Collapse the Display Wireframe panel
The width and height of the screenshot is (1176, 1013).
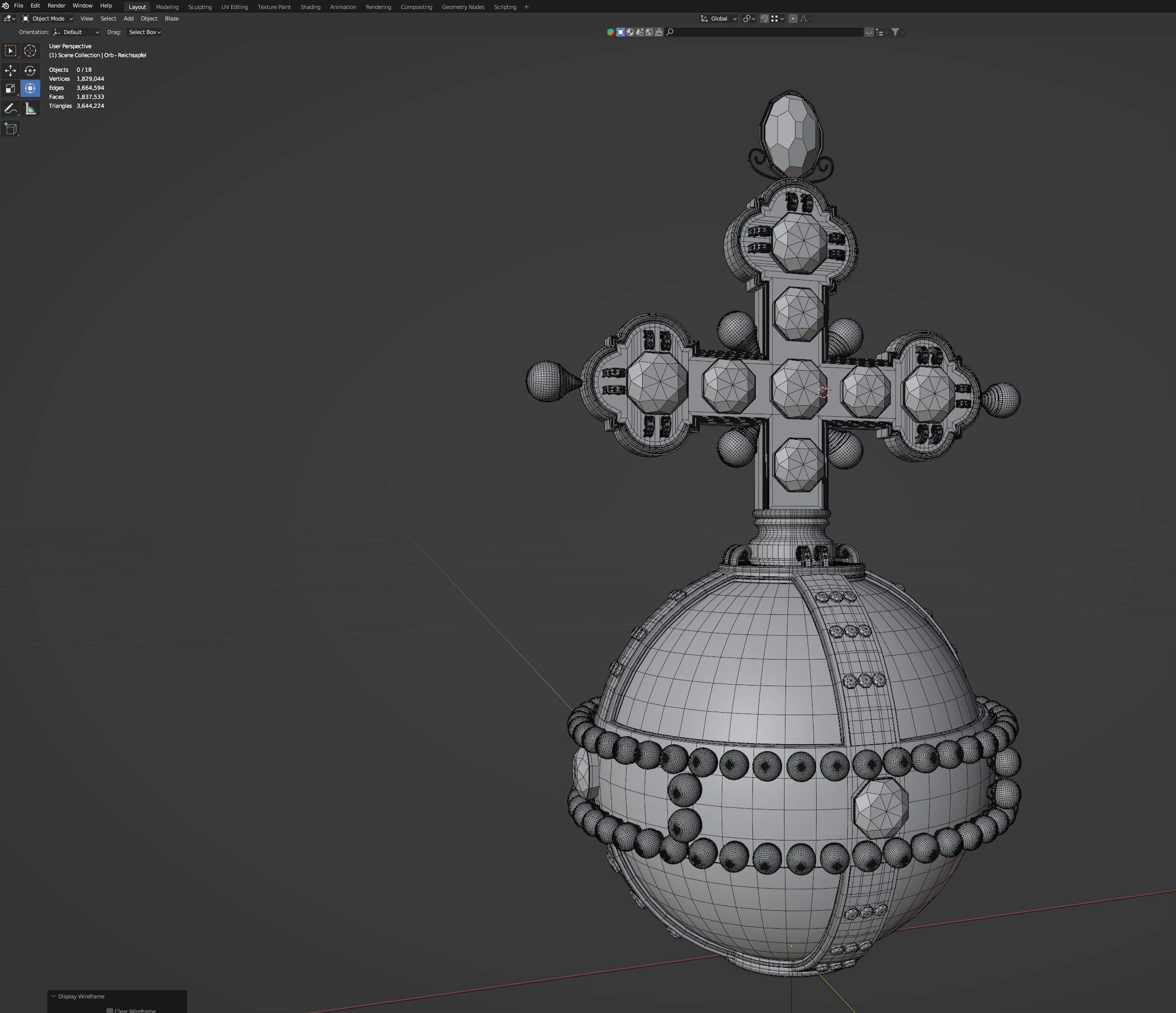pyautogui.click(x=53, y=996)
